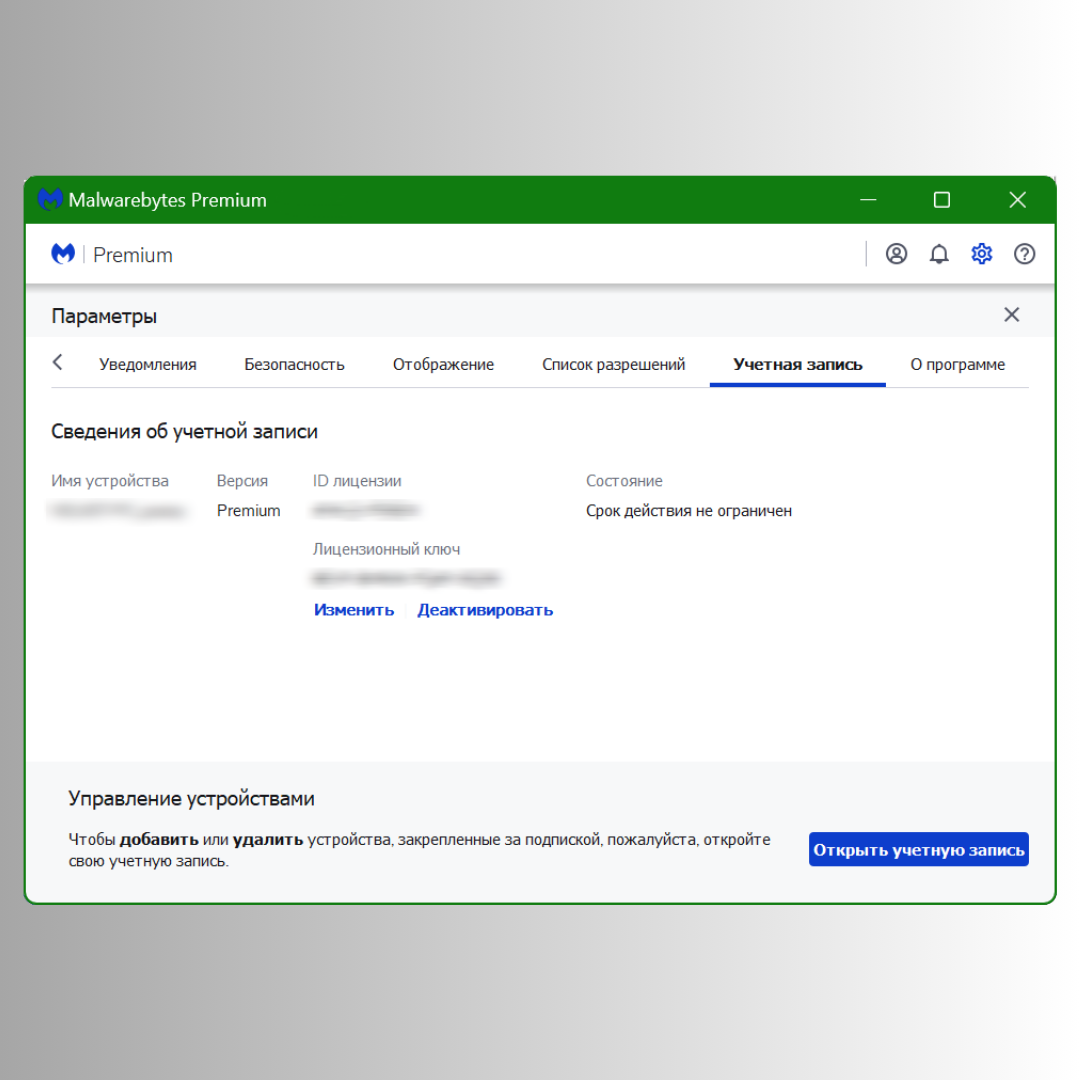The height and width of the screenshot is (1080, 1080).
Task: Switch to the Уведомления tab
Action: coord(147,364)
